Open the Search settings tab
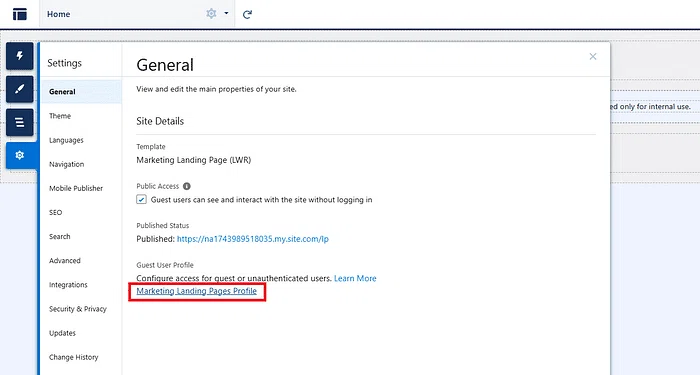The height and width of the screenshot is (375, 700). point(81,237)
